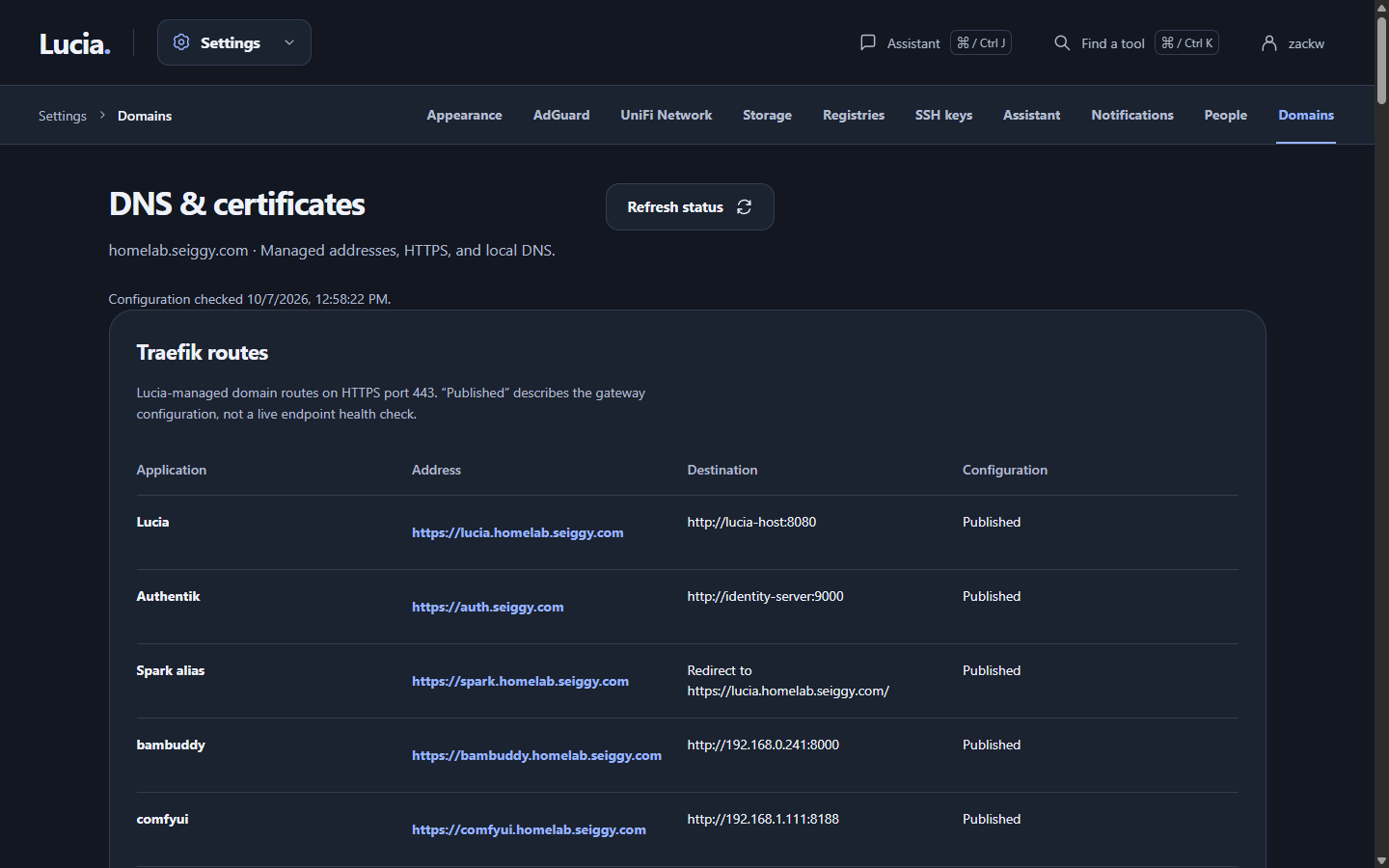Select the Domains tab

point(1306,115)
